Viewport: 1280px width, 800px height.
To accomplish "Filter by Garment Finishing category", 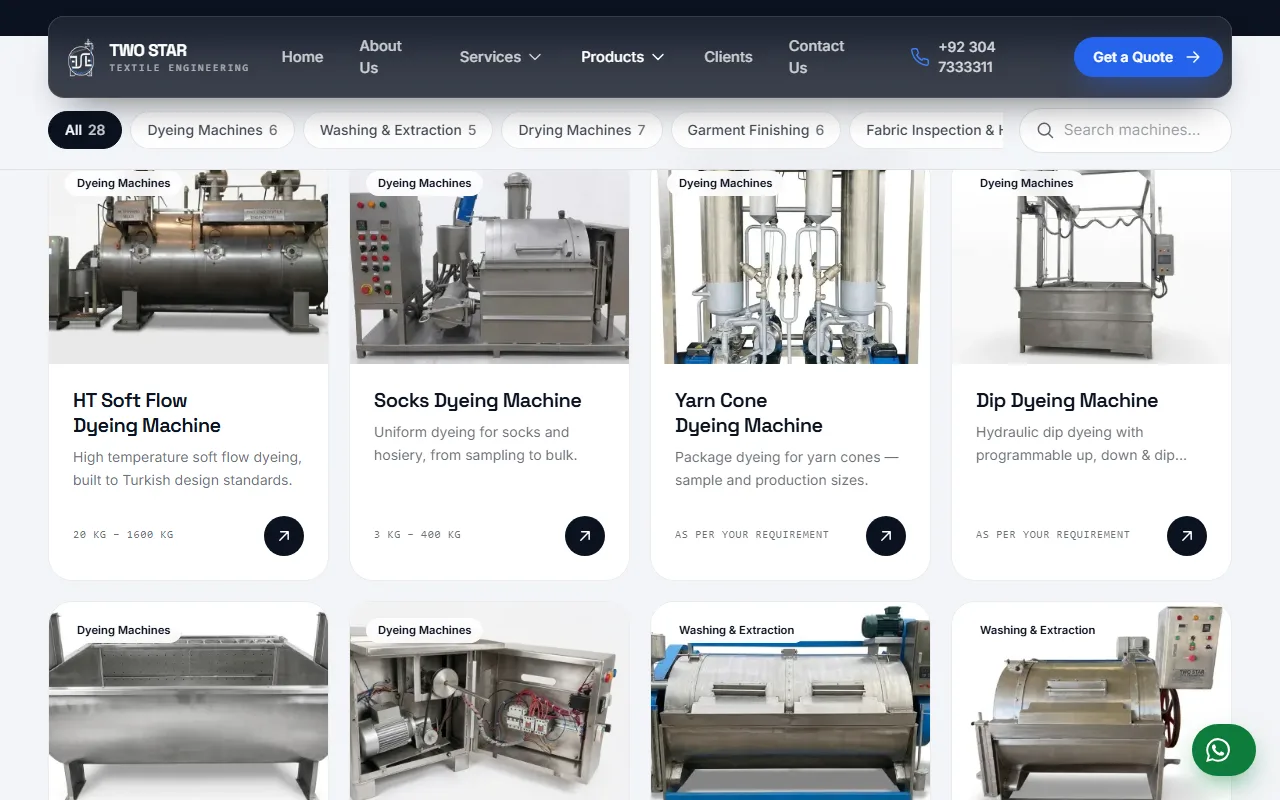I will coord(756,130).
